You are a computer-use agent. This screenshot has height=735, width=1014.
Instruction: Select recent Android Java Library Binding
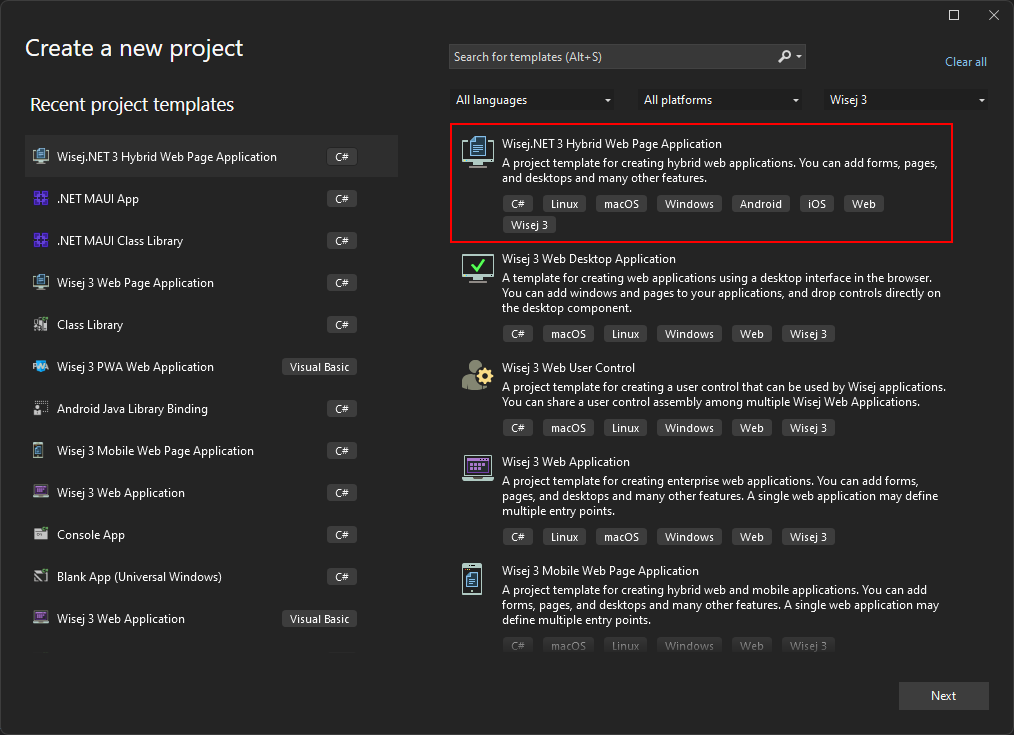point(211,409)
